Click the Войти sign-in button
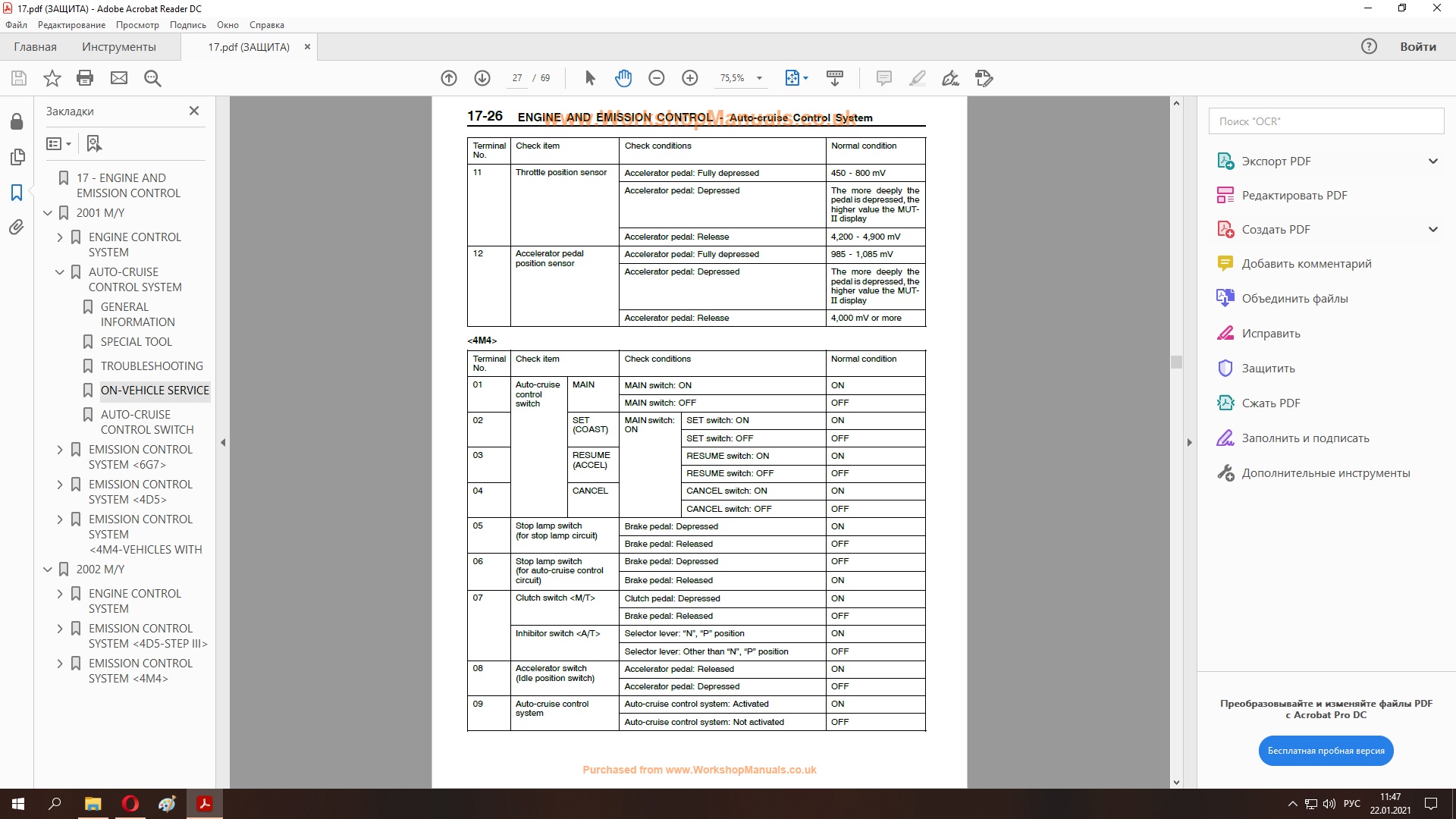This screenshot has height=819, width=1456. click(1417, 47)
